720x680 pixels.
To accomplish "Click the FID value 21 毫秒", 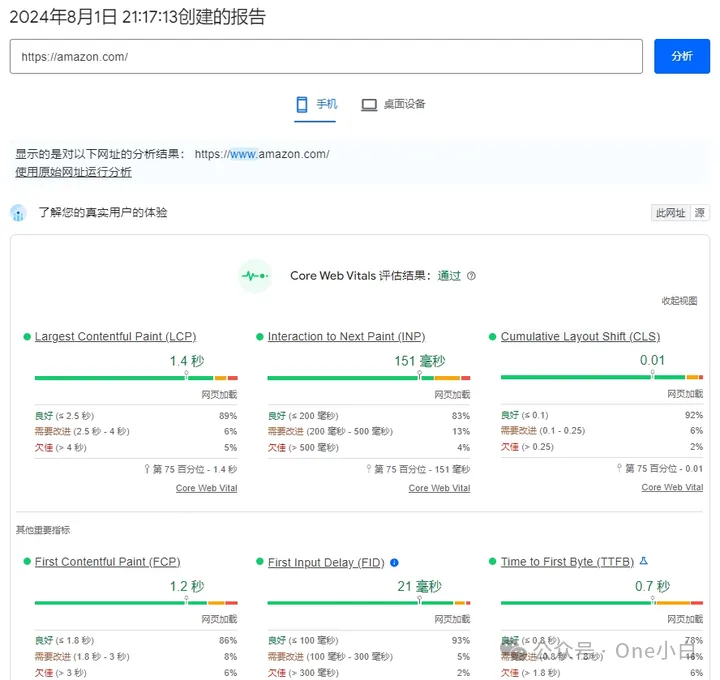I will (419, 586).
